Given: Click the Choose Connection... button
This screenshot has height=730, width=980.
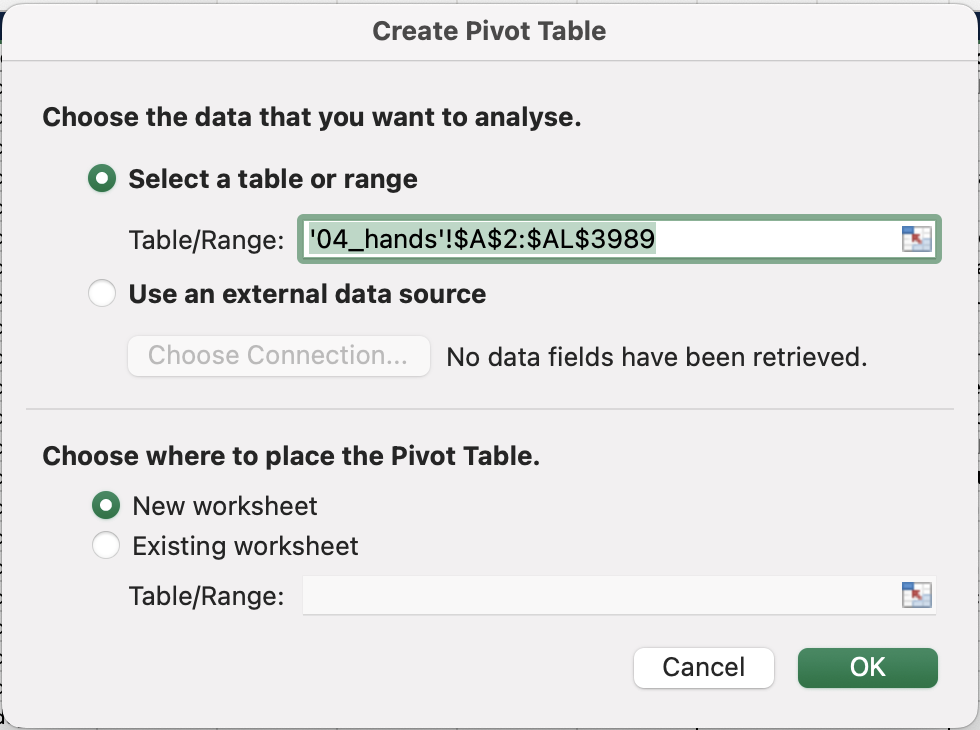Looking at the screenshot, I should (279, 356).
